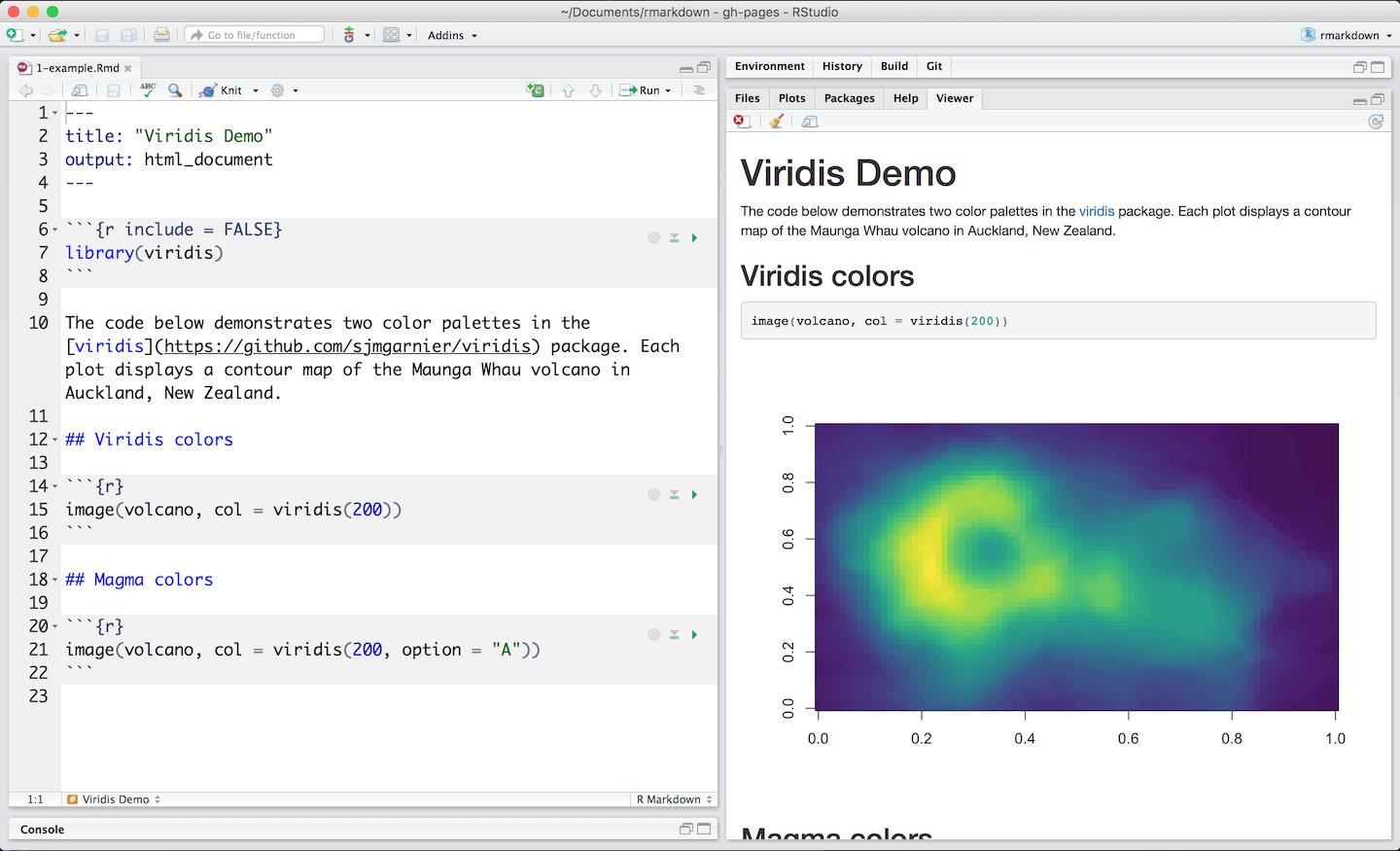Open the Addins dropdown menu
Viewport: 1400px width, 851px height.
[x=453, y=36]
